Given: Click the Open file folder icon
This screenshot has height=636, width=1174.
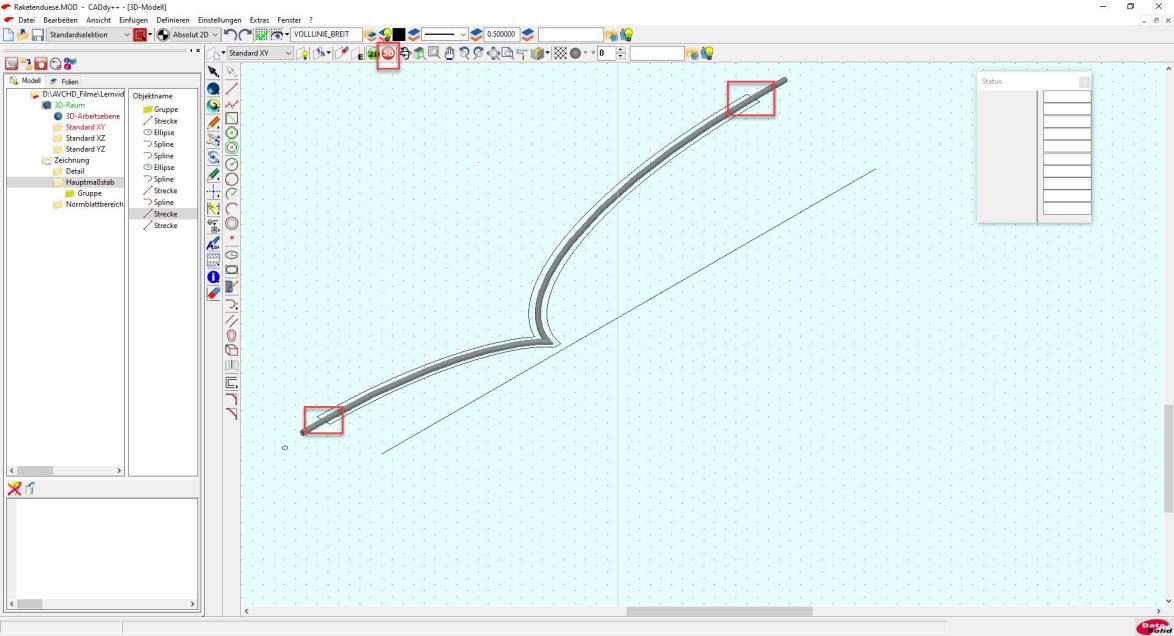Looking at the screenshot, I should click(x=23, y=34).
